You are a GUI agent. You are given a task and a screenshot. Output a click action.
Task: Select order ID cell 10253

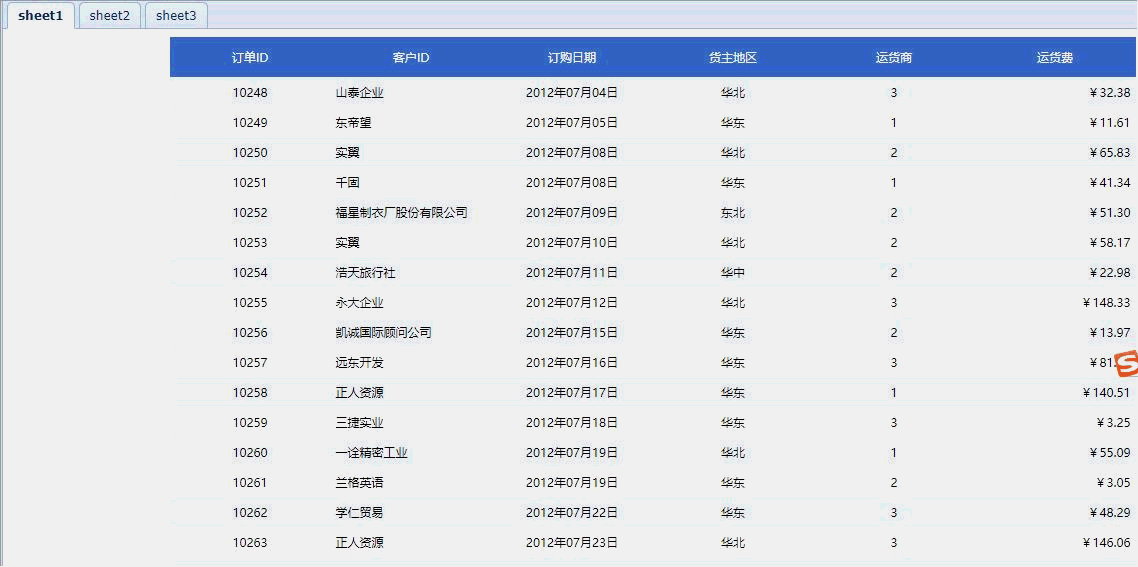250,242
